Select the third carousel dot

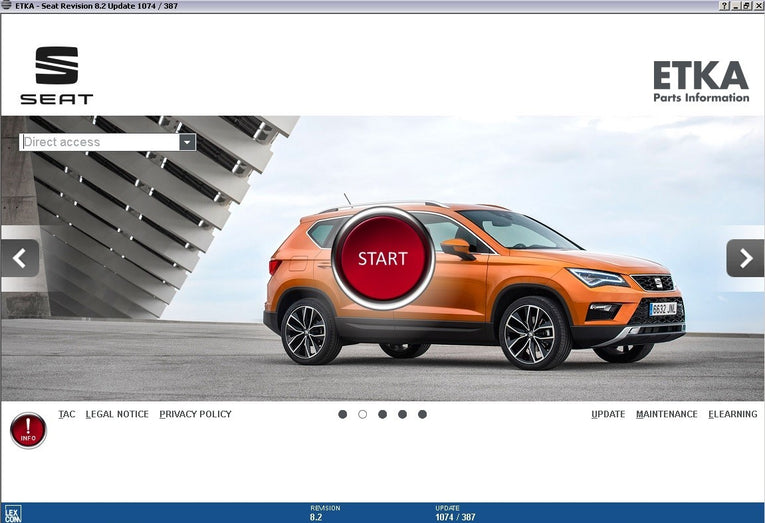pos(382,414)
